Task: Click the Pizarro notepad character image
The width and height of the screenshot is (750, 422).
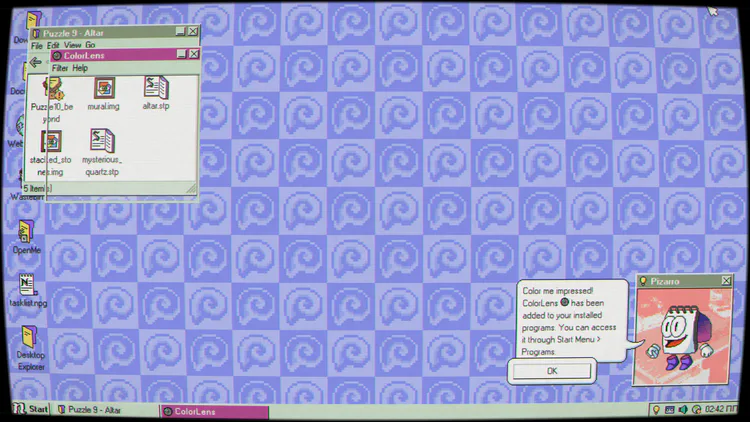Action: (x=682, y=336)
